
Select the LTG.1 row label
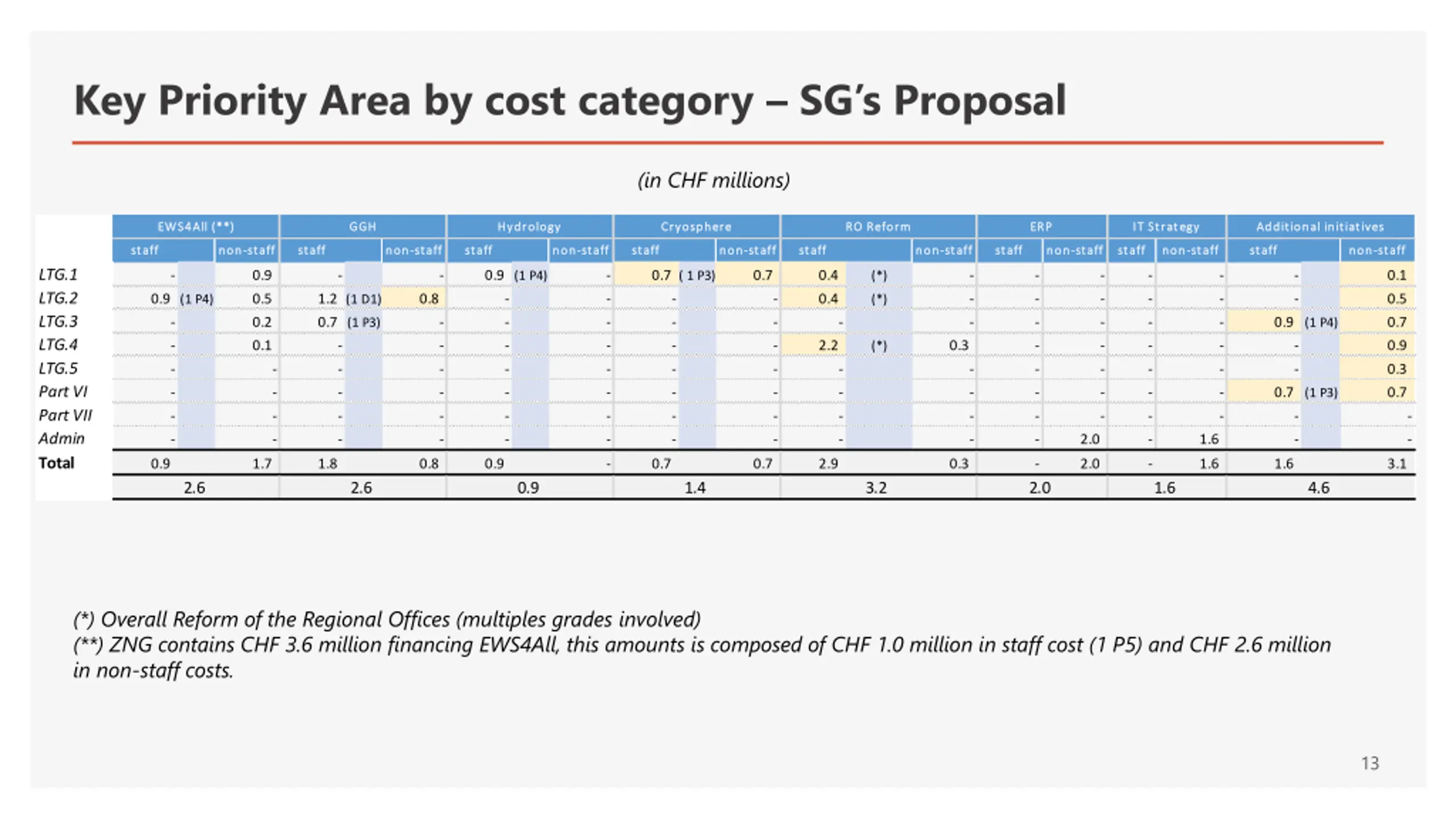58,275
